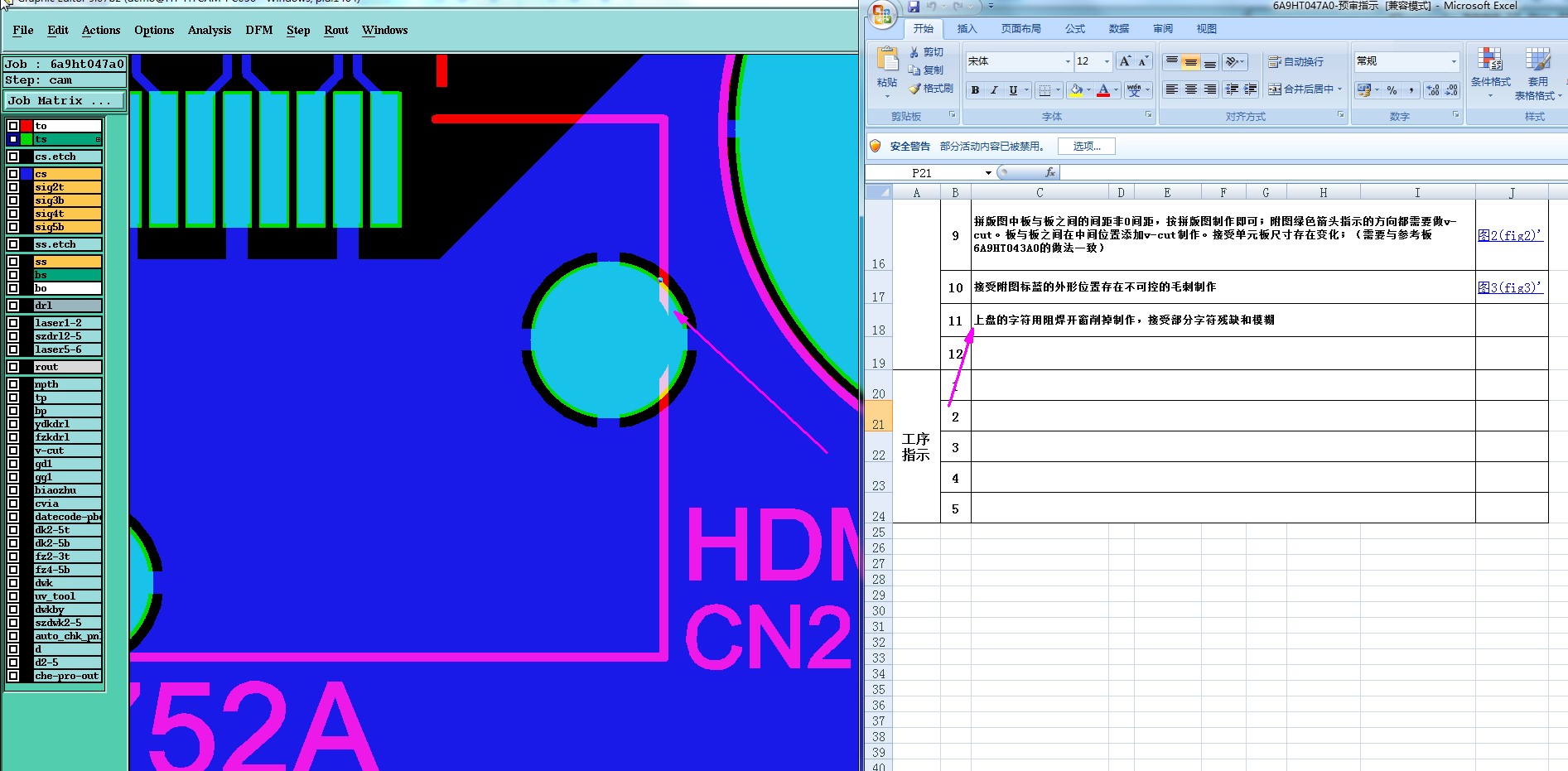1568x771 pixels.
Task: Open the DFM menu
Action: pos(259,30)
